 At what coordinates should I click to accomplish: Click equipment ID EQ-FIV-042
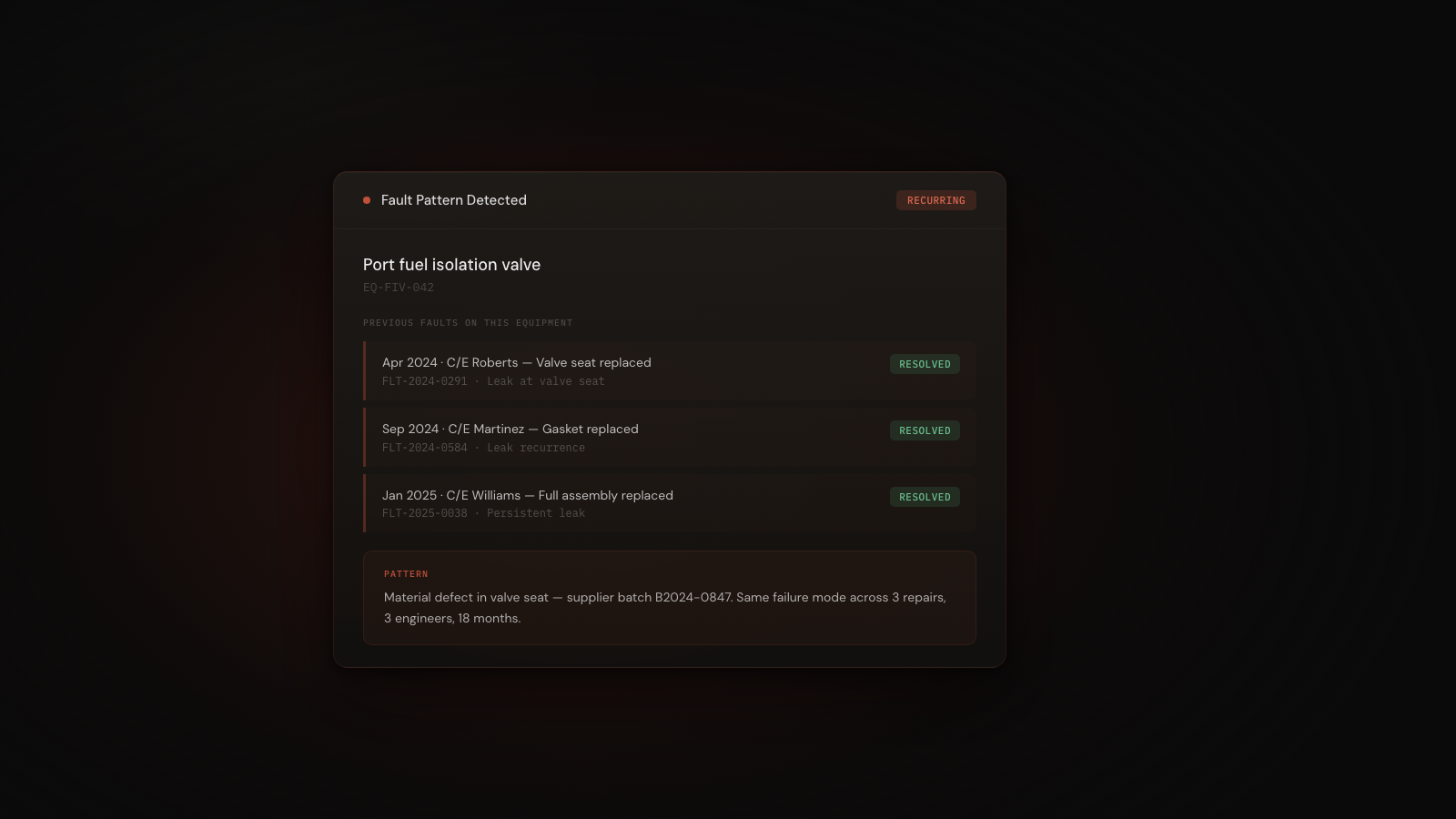pos(399,288)
